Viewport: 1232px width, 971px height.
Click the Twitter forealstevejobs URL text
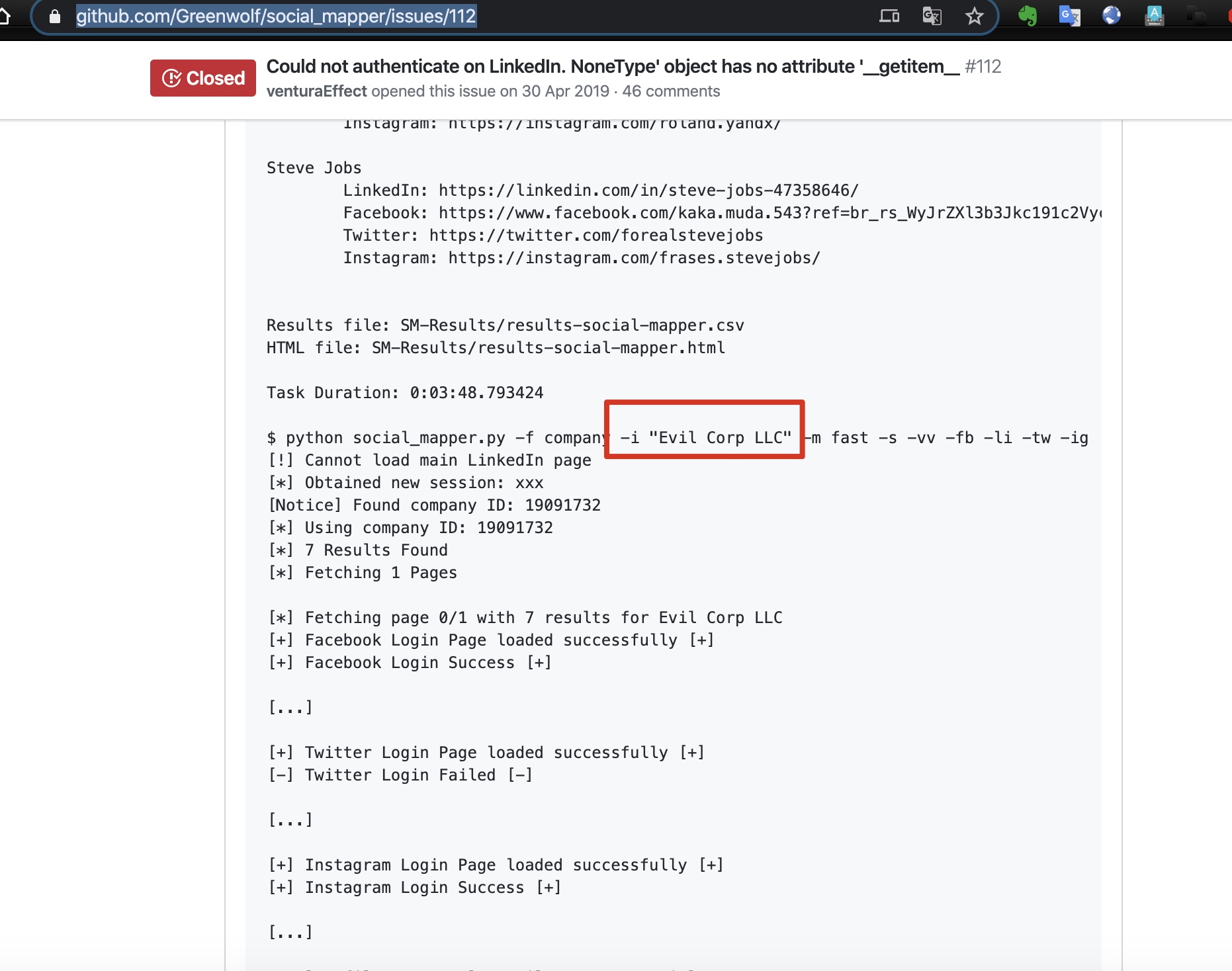click(x=596, y=235)
